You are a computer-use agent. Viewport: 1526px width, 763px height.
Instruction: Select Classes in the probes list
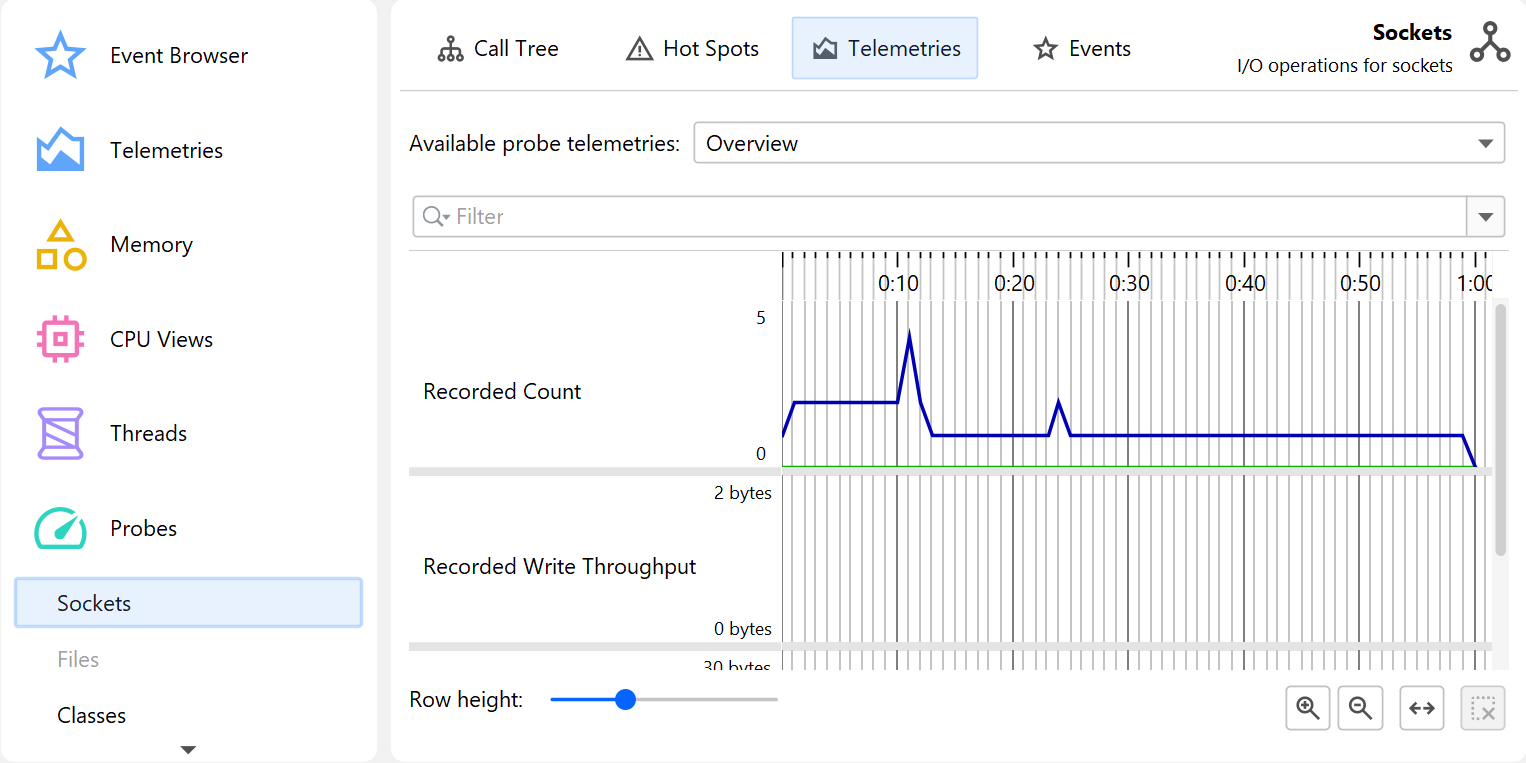click(x=91, y=715)
